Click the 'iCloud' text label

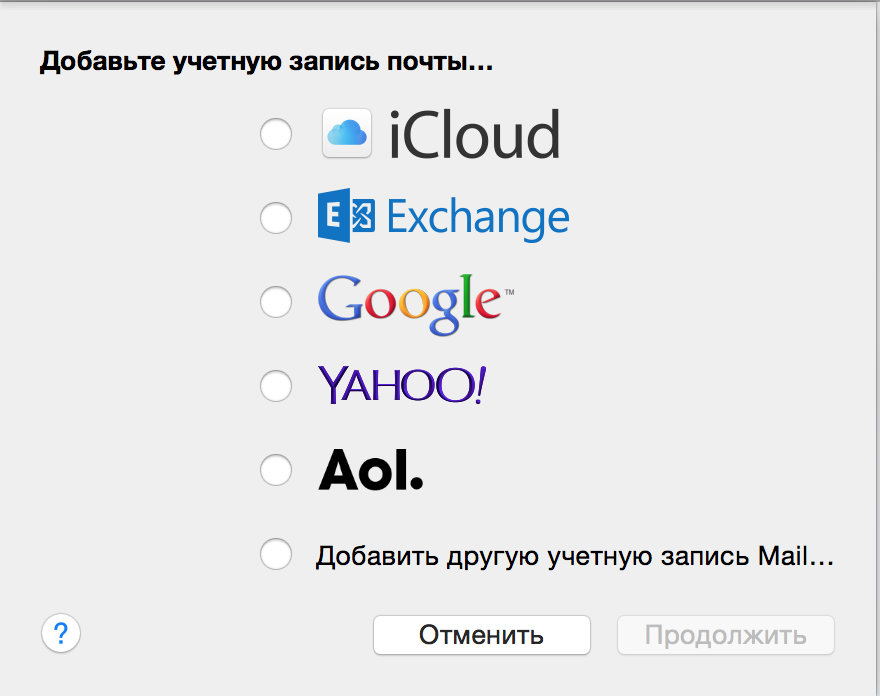[x=474, y=134]
